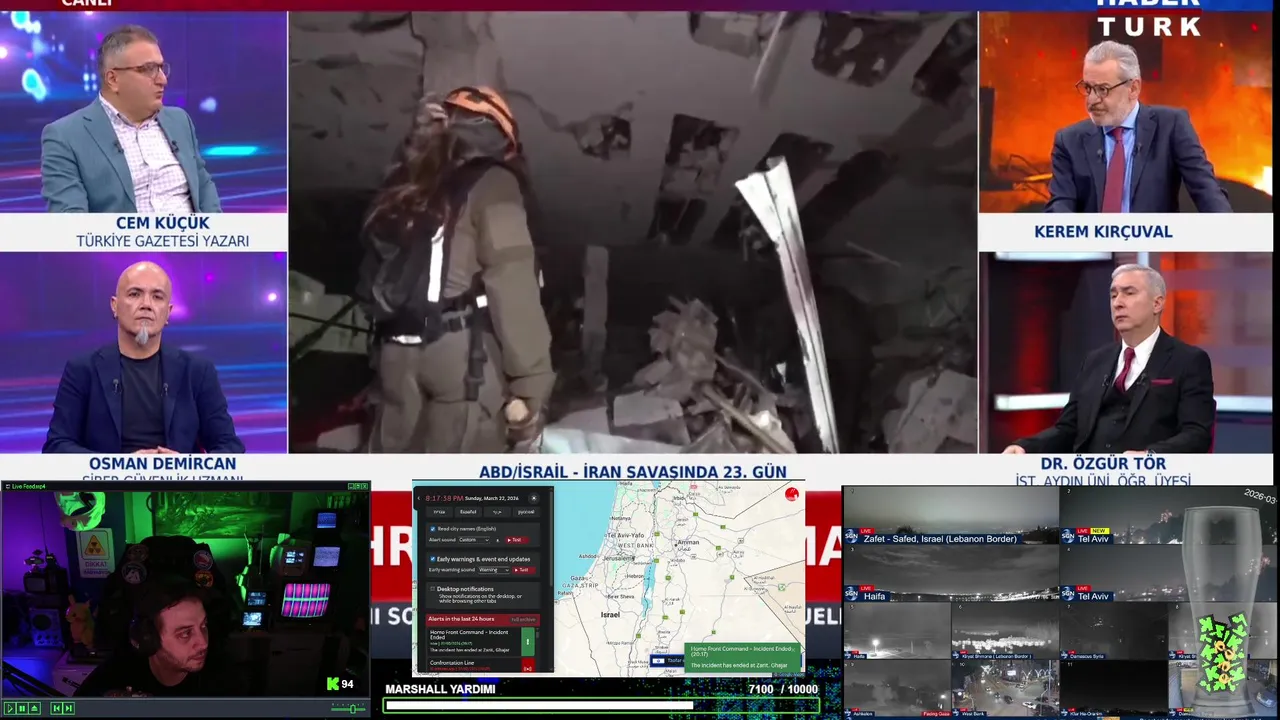Switch alert panel language to Arabic

(x=497, y=512)
